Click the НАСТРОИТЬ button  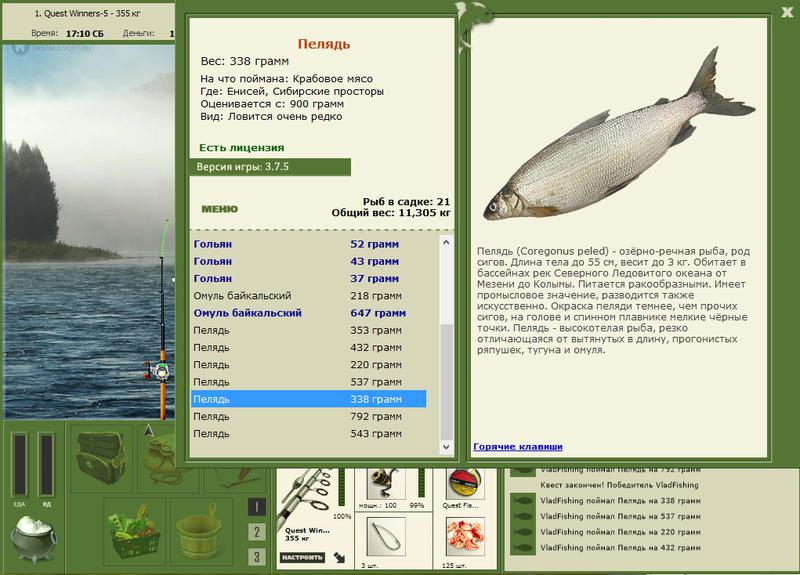303,557
